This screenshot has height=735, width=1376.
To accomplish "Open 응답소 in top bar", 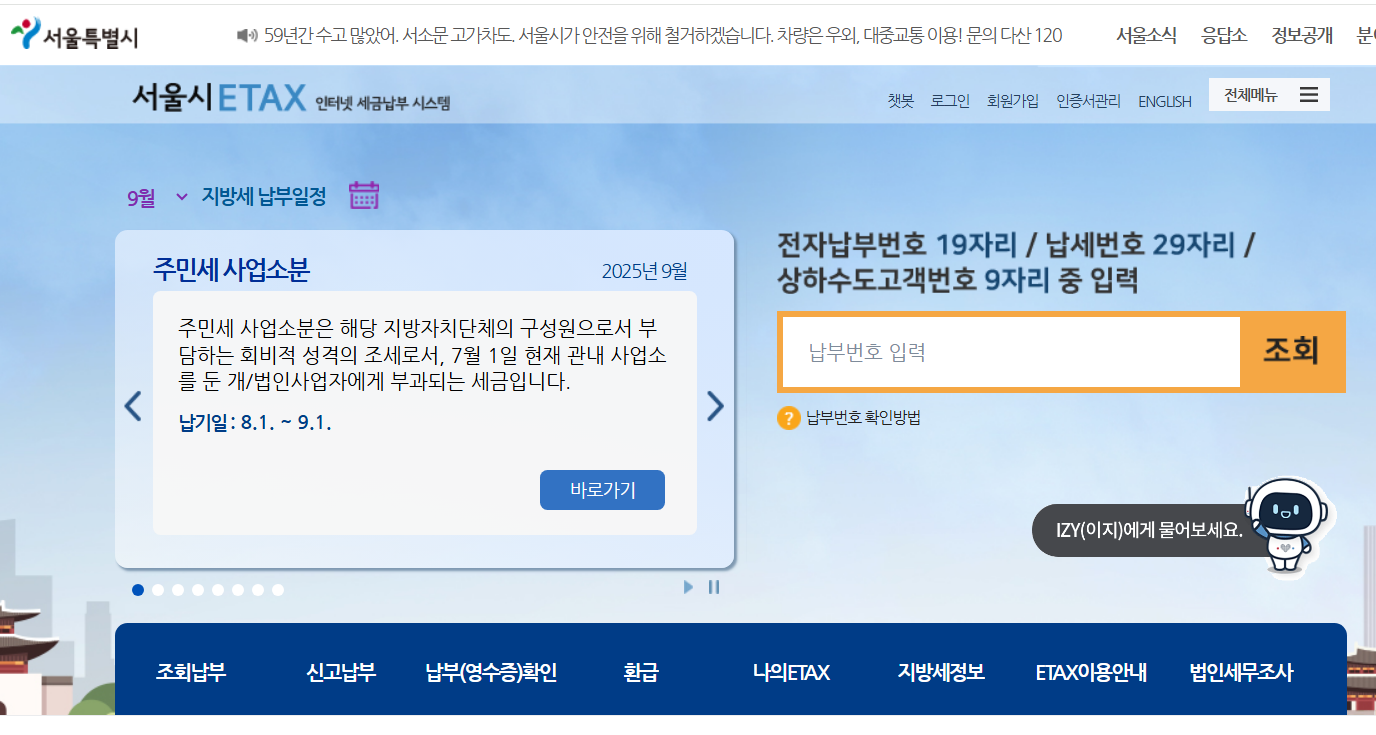I will (x=1224, y=36).
